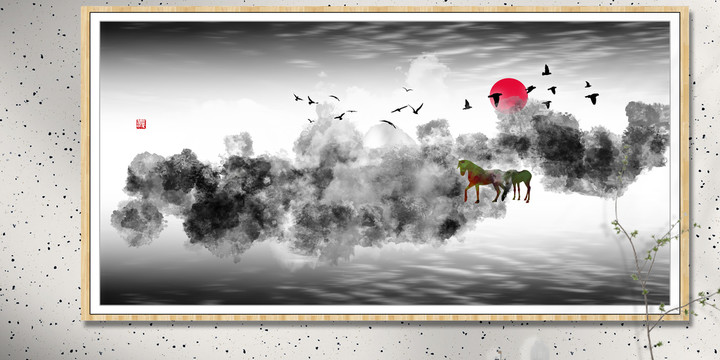The image size is (720, 360).
Task: Click the wooden frame's top edge
Action: pyautogui.click(x=385, y=9)
